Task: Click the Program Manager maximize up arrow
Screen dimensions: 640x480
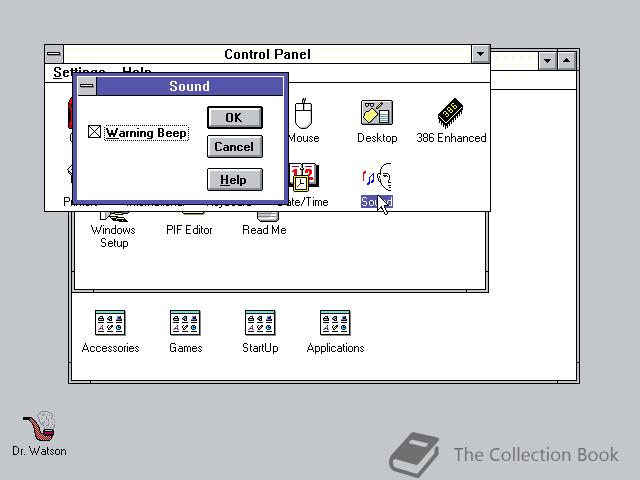Action: pos(567,61)
